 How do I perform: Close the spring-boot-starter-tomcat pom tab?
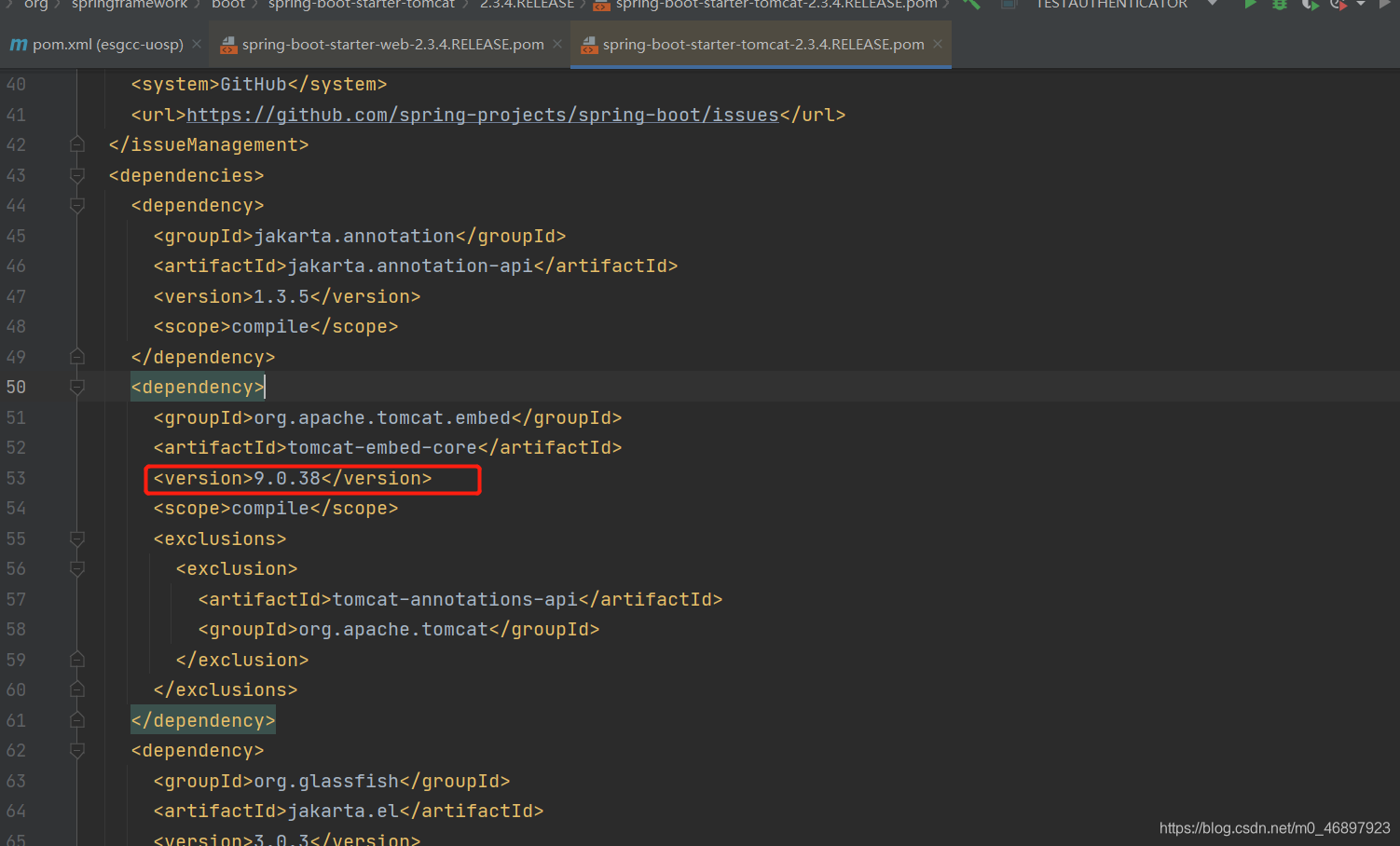coord(938,44)
